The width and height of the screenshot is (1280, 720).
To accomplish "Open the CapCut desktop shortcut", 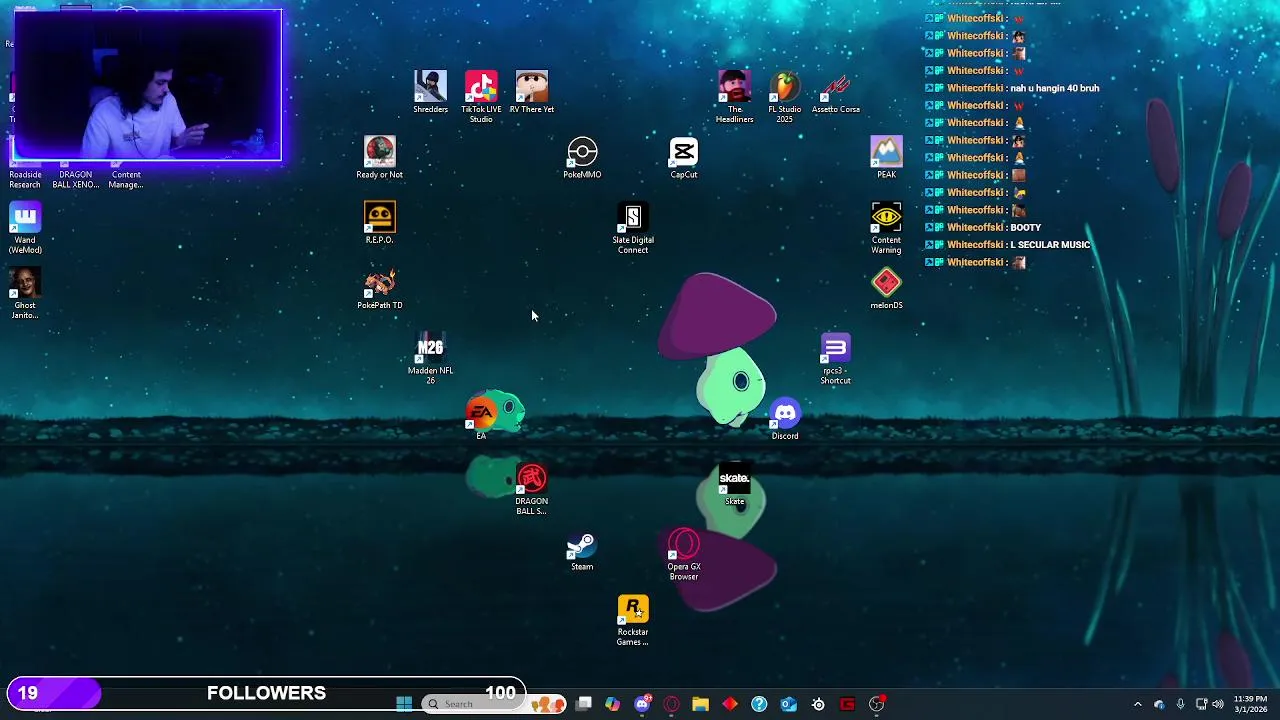I will pos(684,157).
